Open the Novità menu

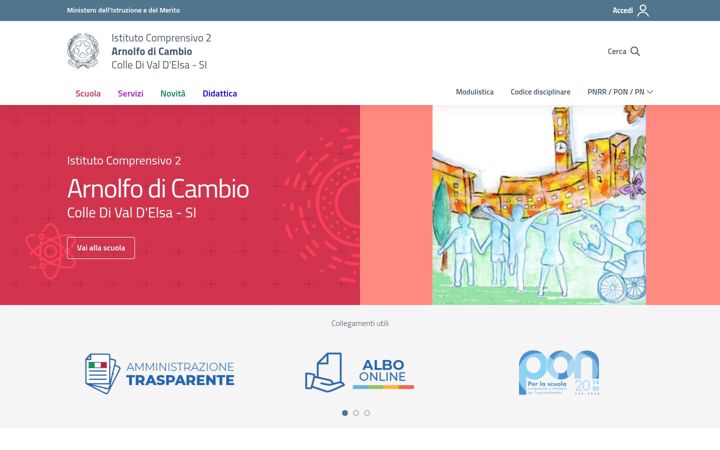tap(173, 94)
